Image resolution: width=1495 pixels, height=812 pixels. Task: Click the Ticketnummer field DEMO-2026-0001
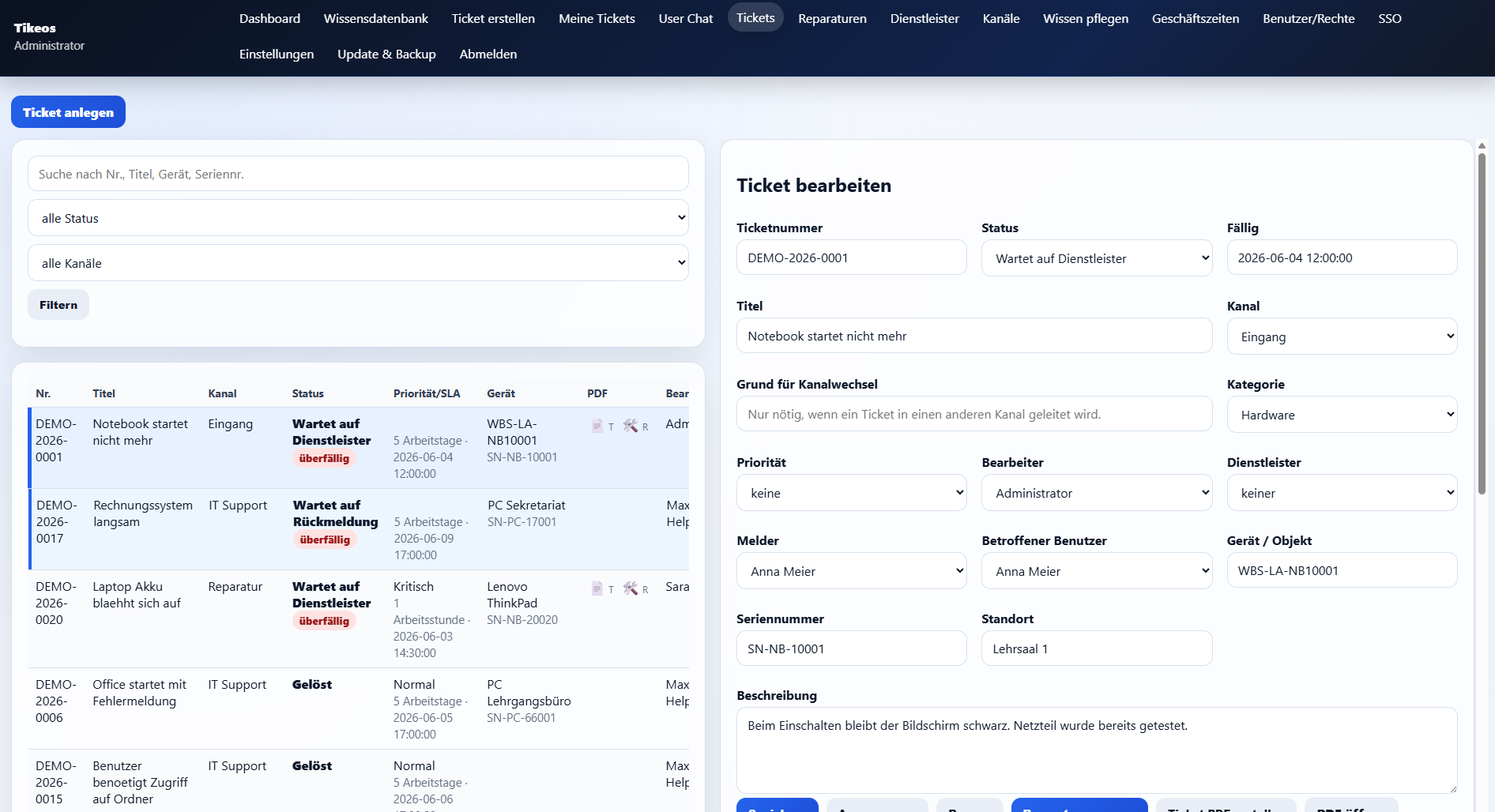click(852, 258)
